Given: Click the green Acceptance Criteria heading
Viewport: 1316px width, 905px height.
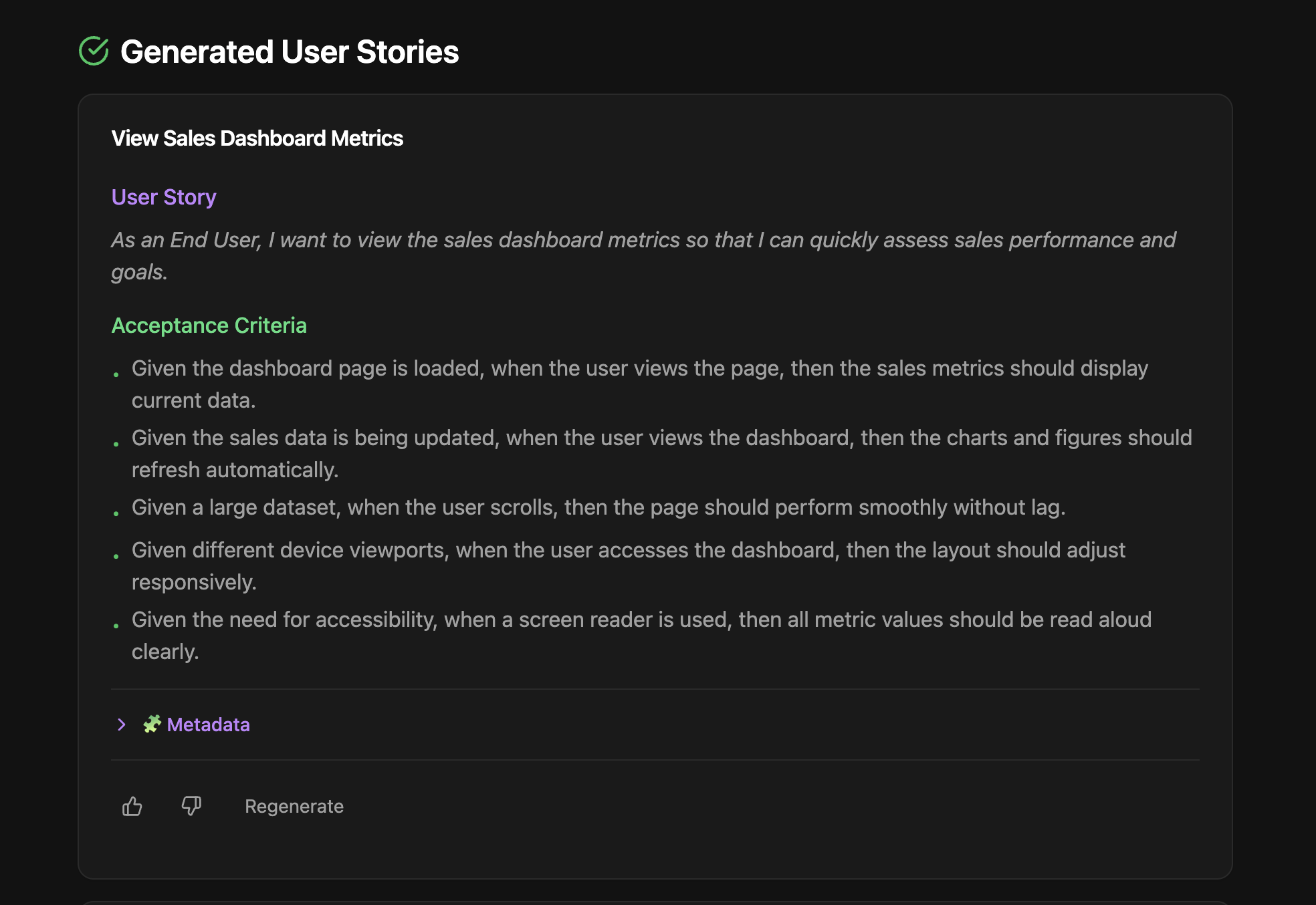Looking at the screenshot, I should pyautogui.click(x=209, y=326).
